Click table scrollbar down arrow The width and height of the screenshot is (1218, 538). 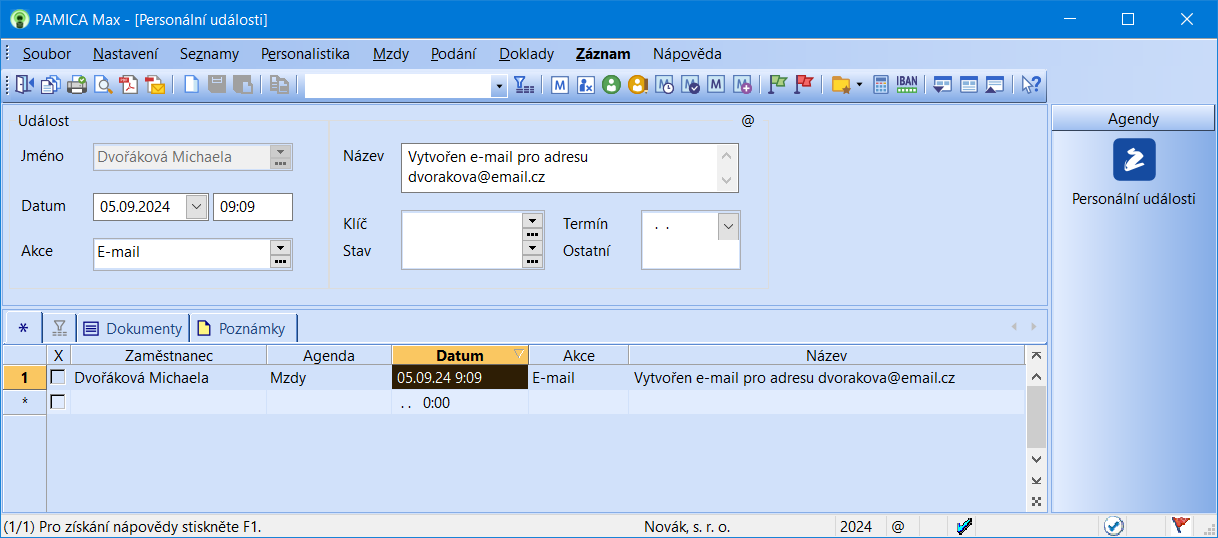1036,459
